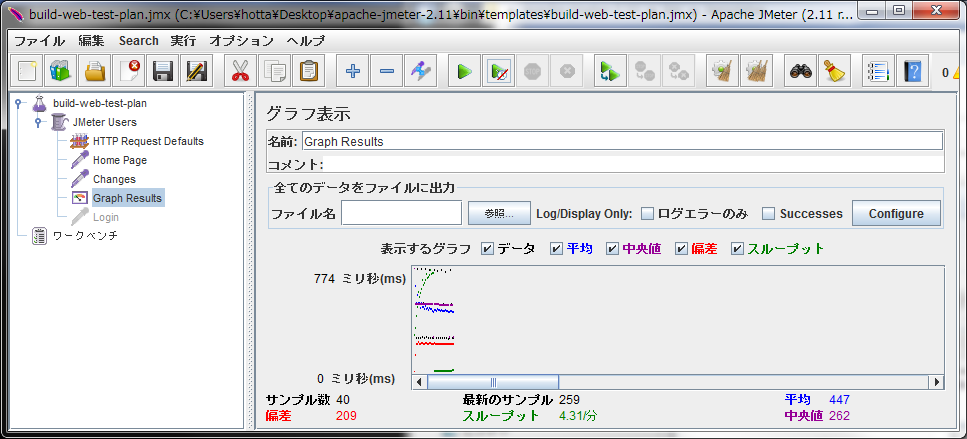Collapse the build-web-test-plan tree node
Screen dimensions: 967x439
click(19, 103)
